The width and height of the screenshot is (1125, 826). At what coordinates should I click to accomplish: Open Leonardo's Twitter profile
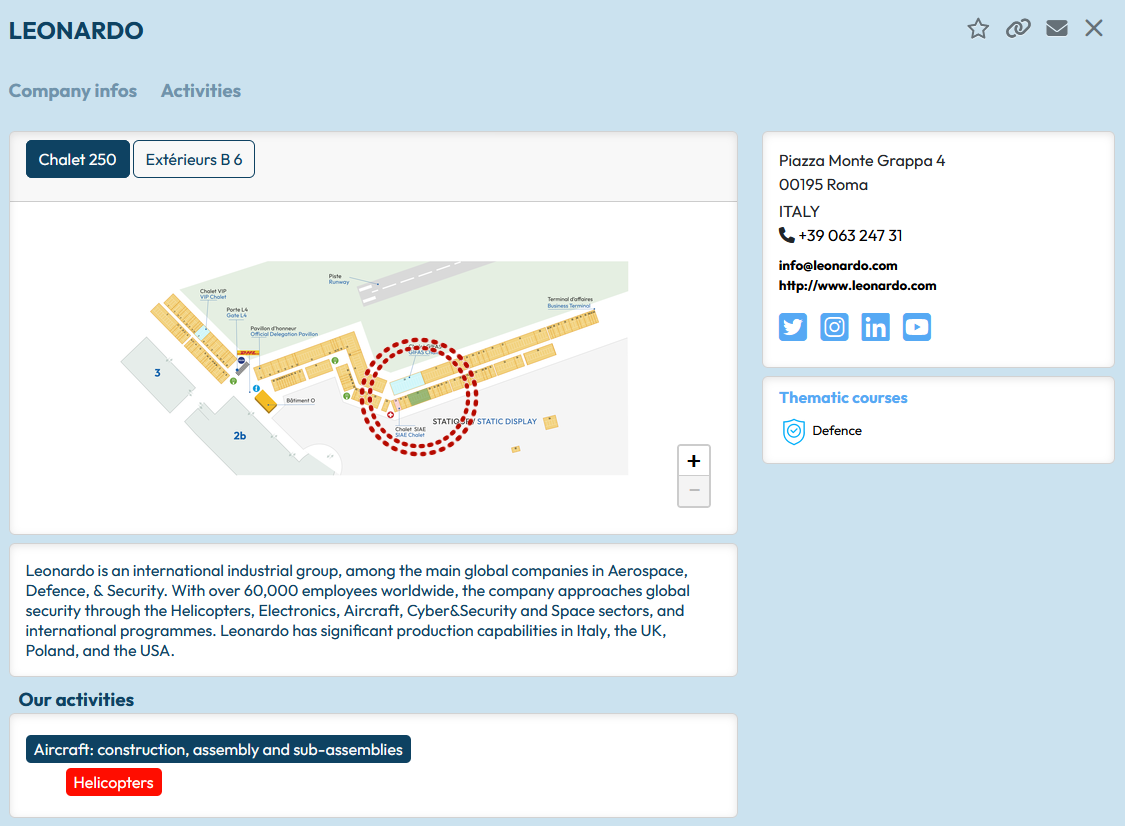(x=793, y=327)
